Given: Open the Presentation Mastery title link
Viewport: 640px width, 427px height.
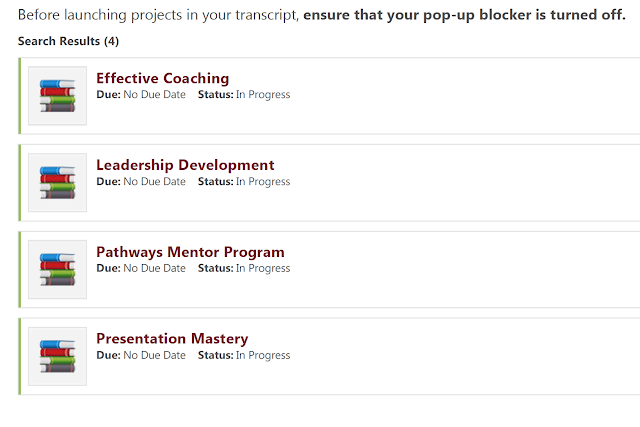Looking at the screenshot, I should [172, 339].
